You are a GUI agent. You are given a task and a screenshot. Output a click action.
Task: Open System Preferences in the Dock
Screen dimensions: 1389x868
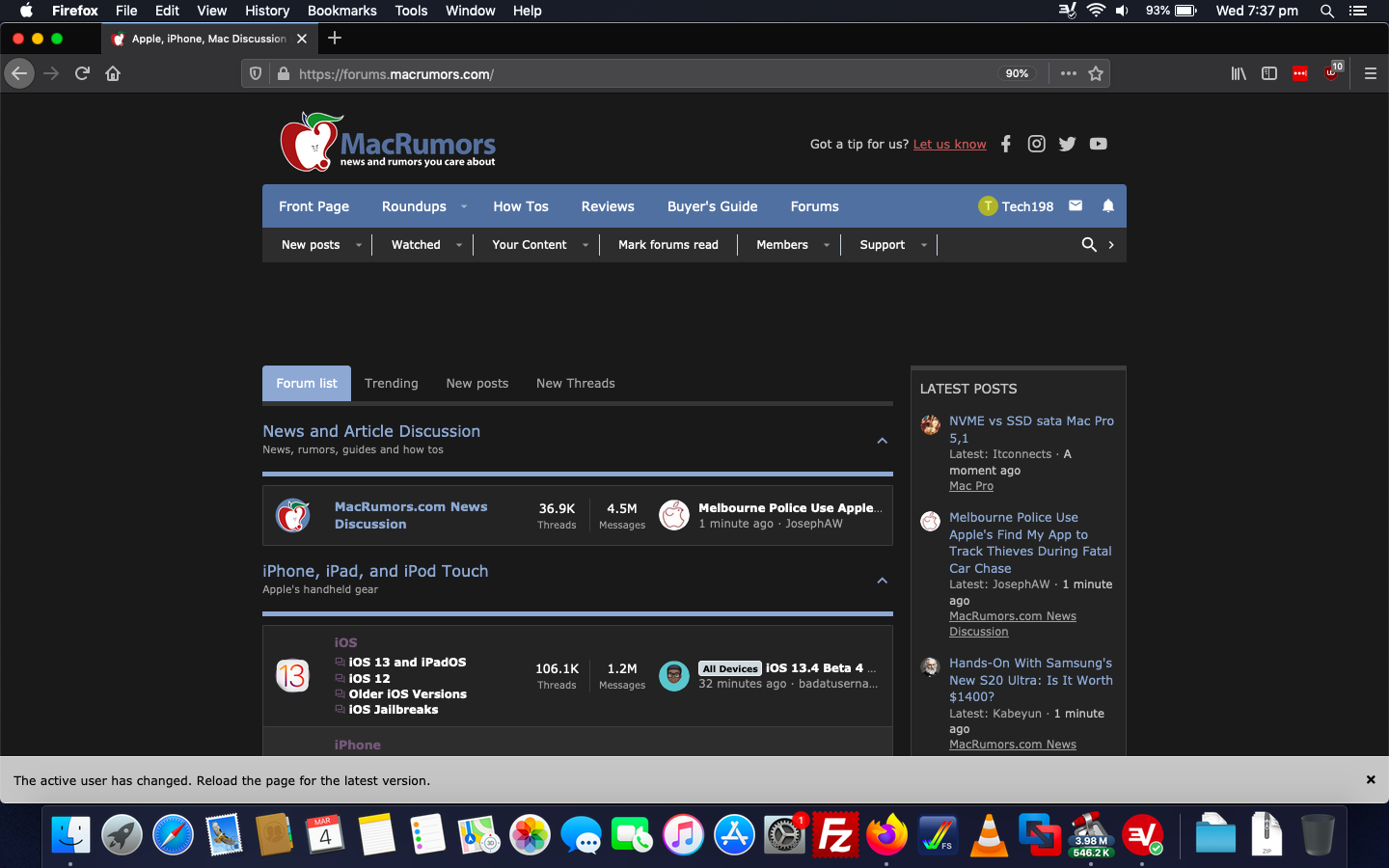784,834
